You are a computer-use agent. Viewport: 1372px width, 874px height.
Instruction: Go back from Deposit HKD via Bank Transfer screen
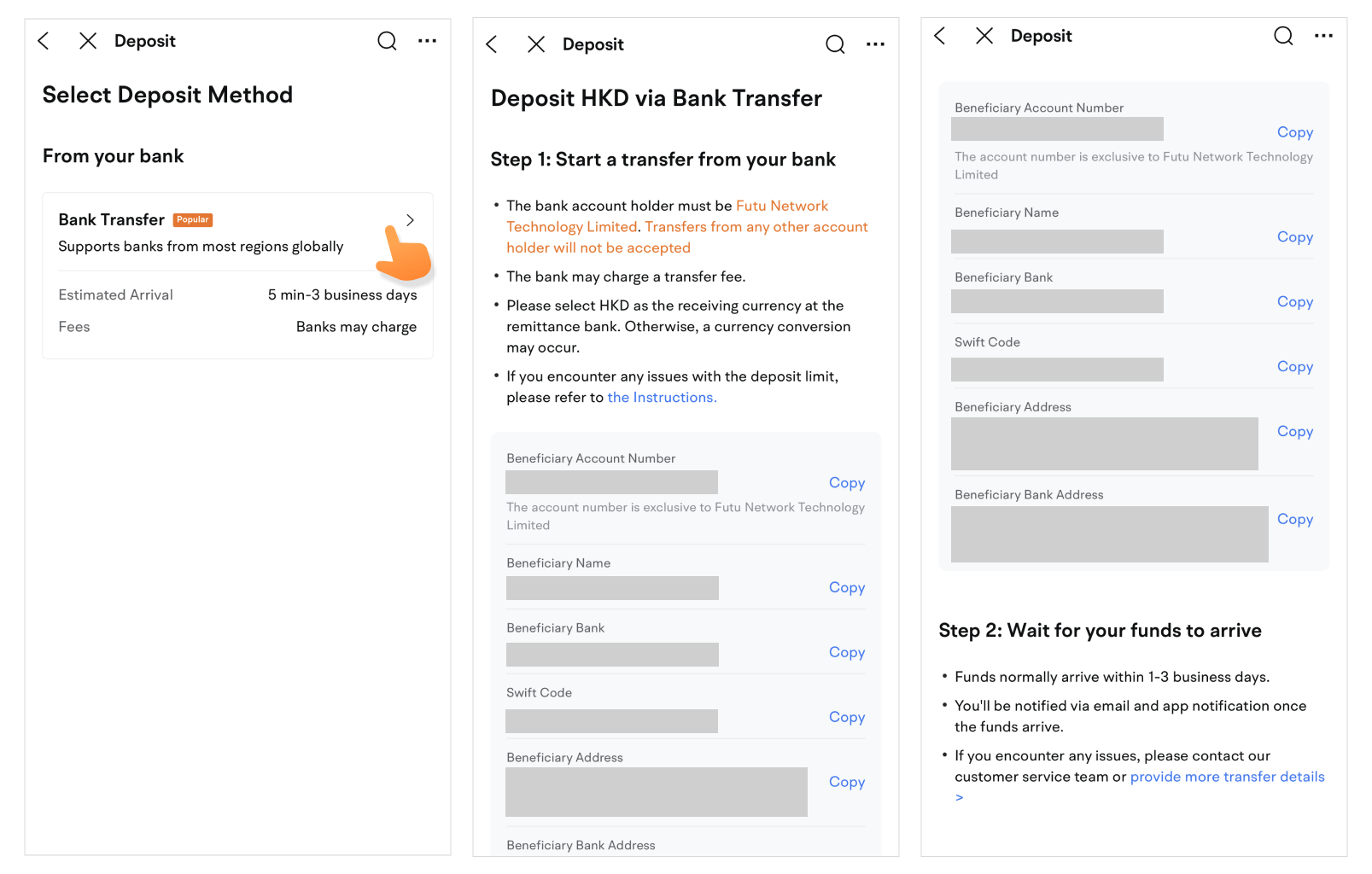tap(492, 44)
